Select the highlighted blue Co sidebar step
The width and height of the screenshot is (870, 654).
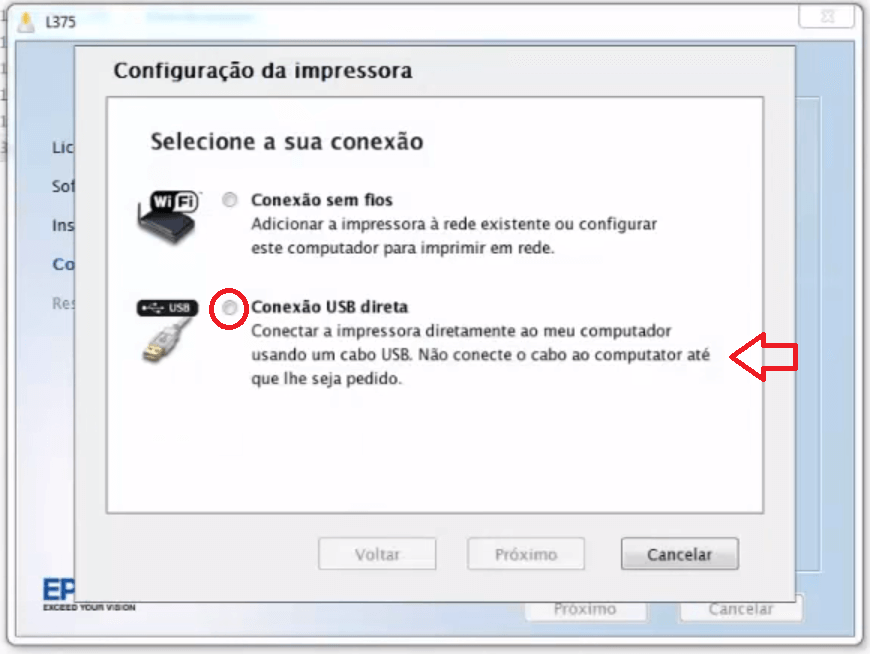(x=63, y=264)
